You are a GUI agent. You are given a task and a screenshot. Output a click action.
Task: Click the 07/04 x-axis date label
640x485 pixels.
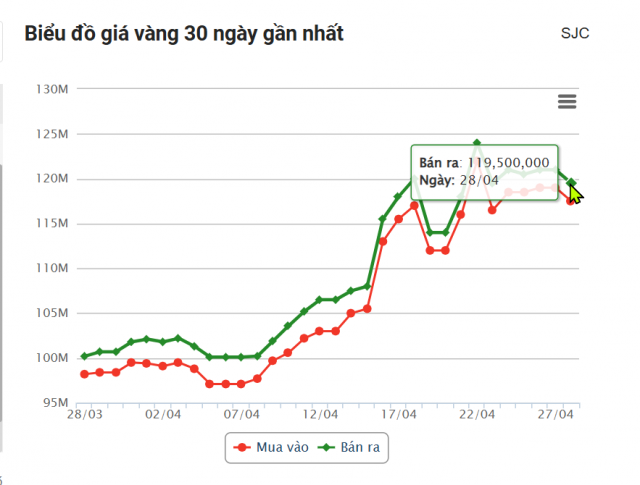242,414
